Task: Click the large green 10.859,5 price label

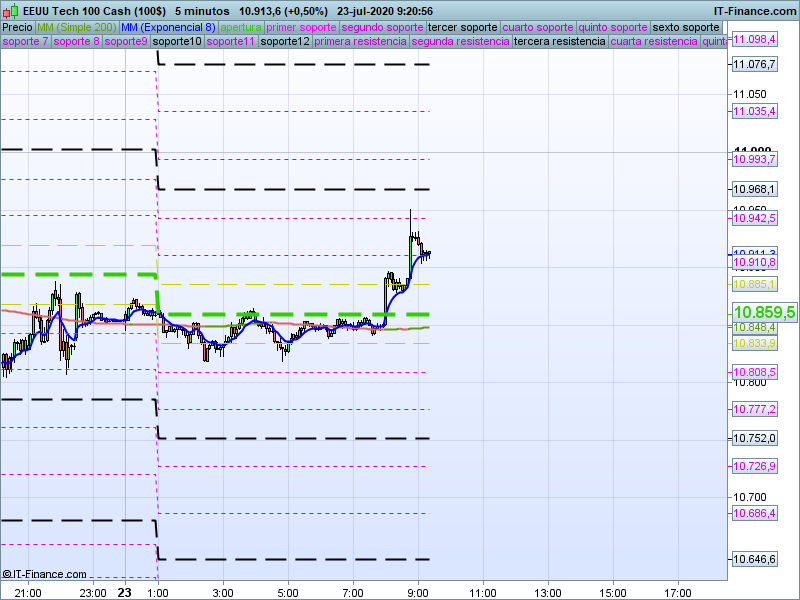Action: pos(764,312)
